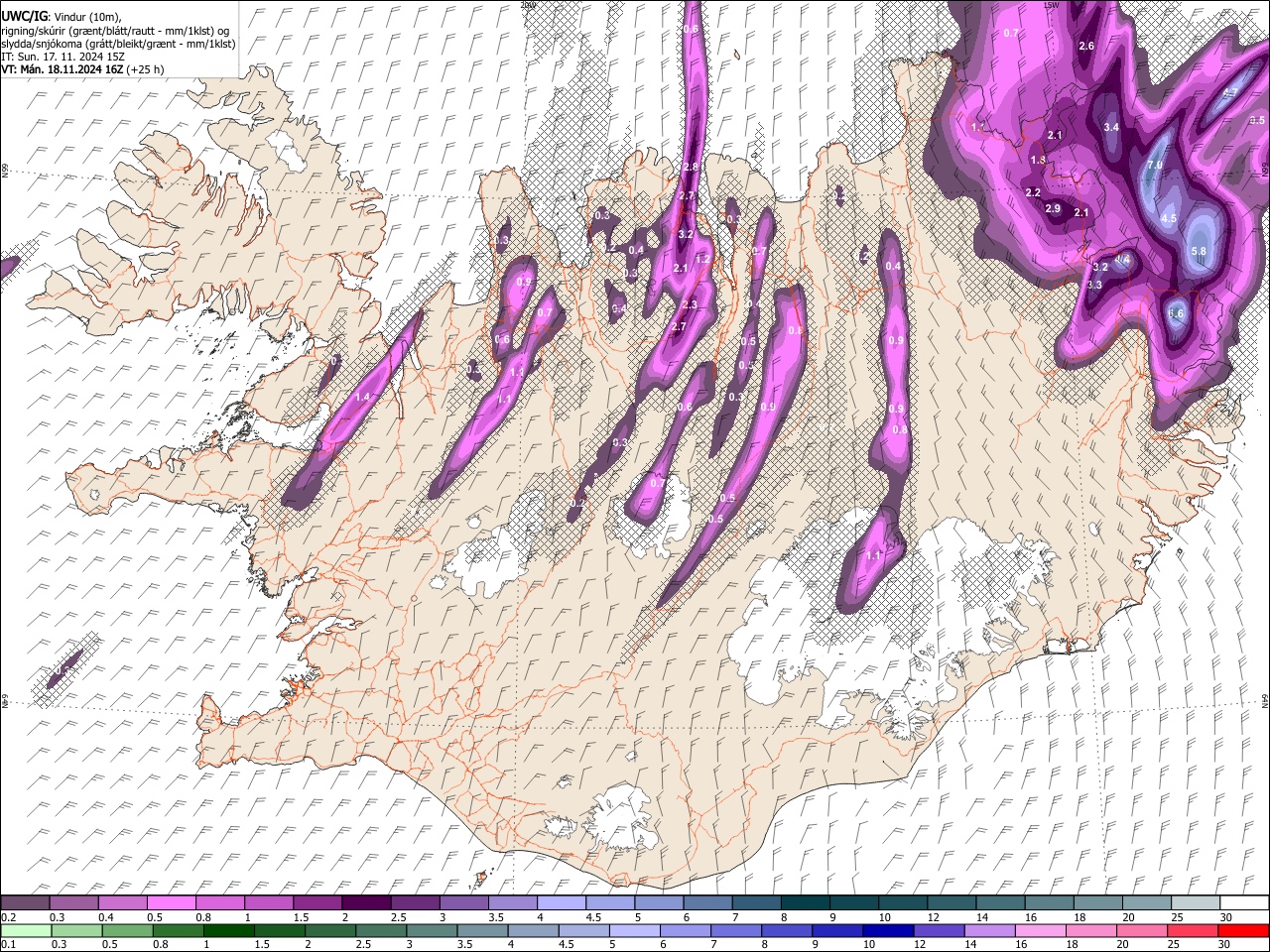Click the slate blue swatch starting at 6, upper legend
Viewport: 1270px width, 952px height.
click(x=707, y=902)
